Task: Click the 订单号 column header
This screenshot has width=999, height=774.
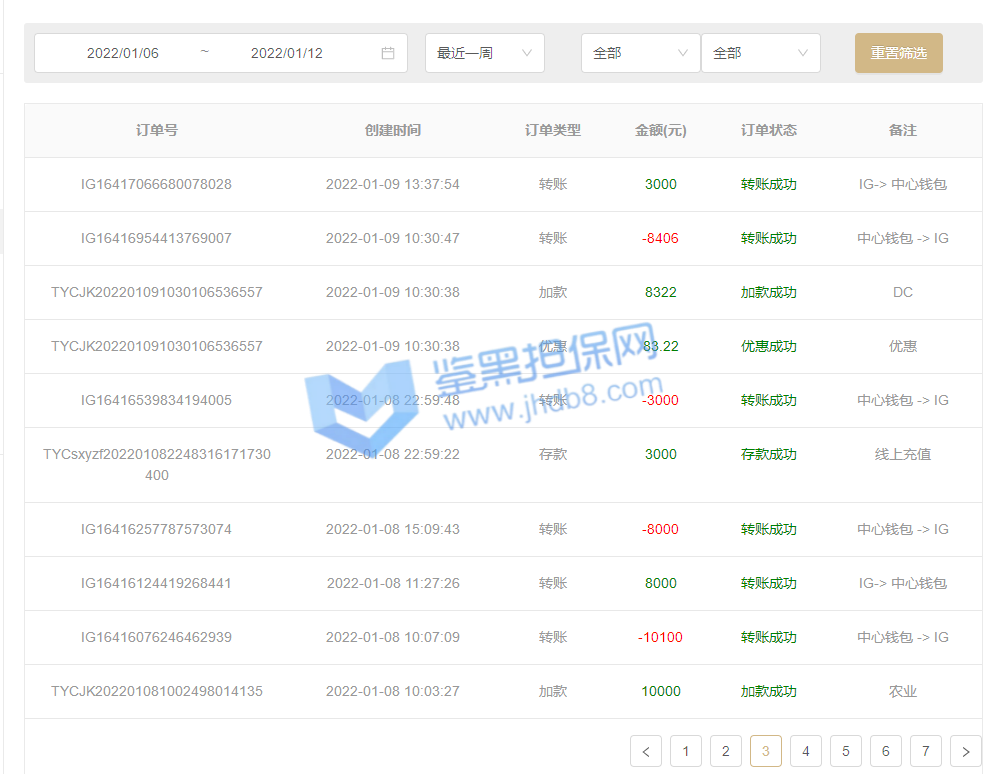Action: click(x=157, y=130)
